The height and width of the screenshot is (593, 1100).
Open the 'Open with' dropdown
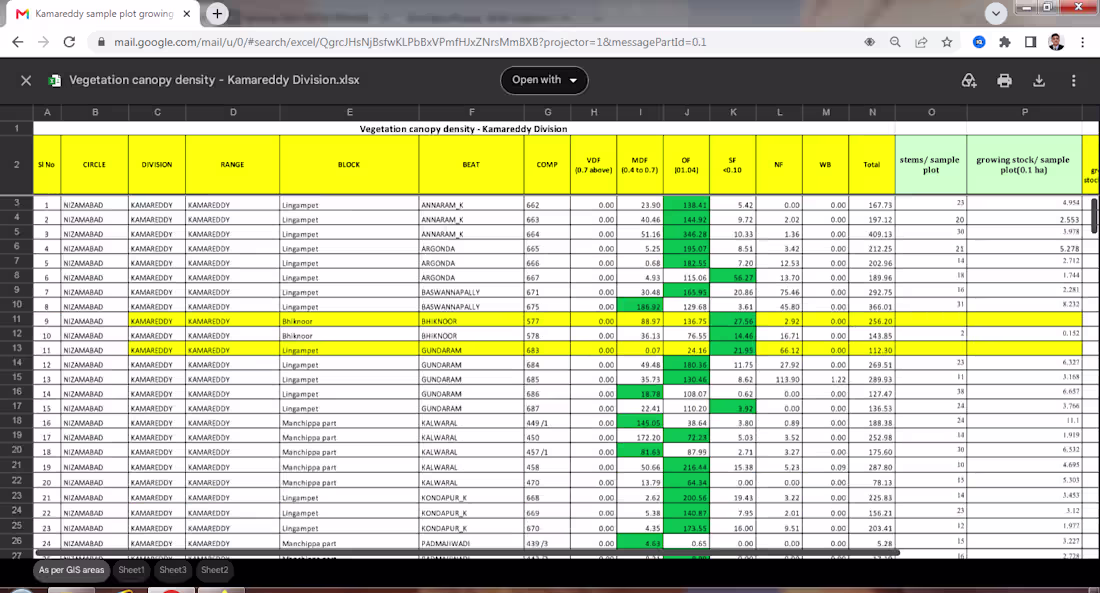(x=544, y=80)
